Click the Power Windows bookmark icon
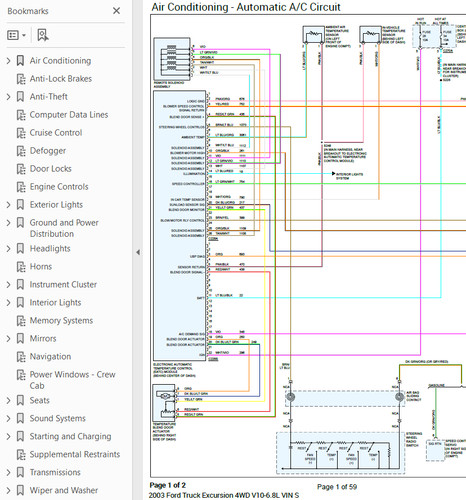This screenshot has width=466, height=500. (x=21, y=375)
